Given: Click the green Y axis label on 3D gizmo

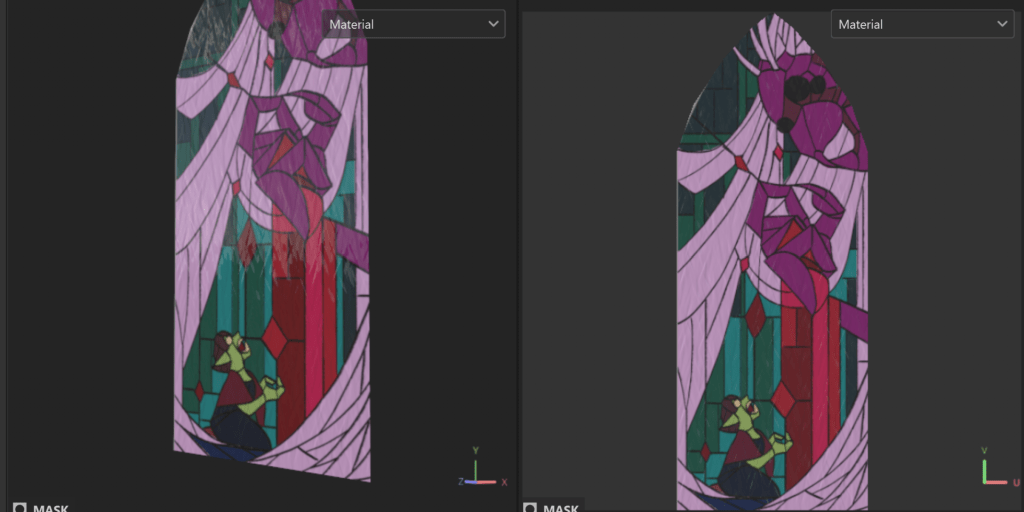Looking at the screenshot, I should (476, 451).
